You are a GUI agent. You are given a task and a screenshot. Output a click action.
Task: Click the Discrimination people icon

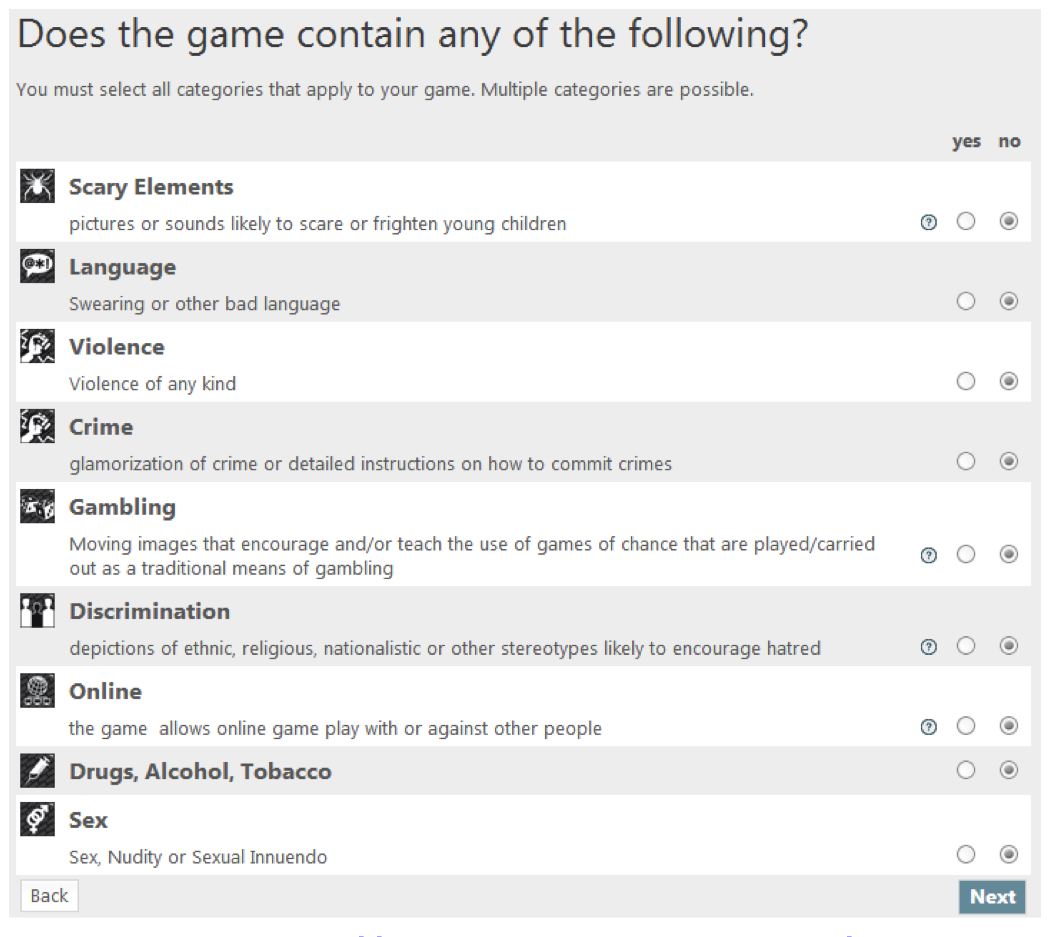pos(37,611)
